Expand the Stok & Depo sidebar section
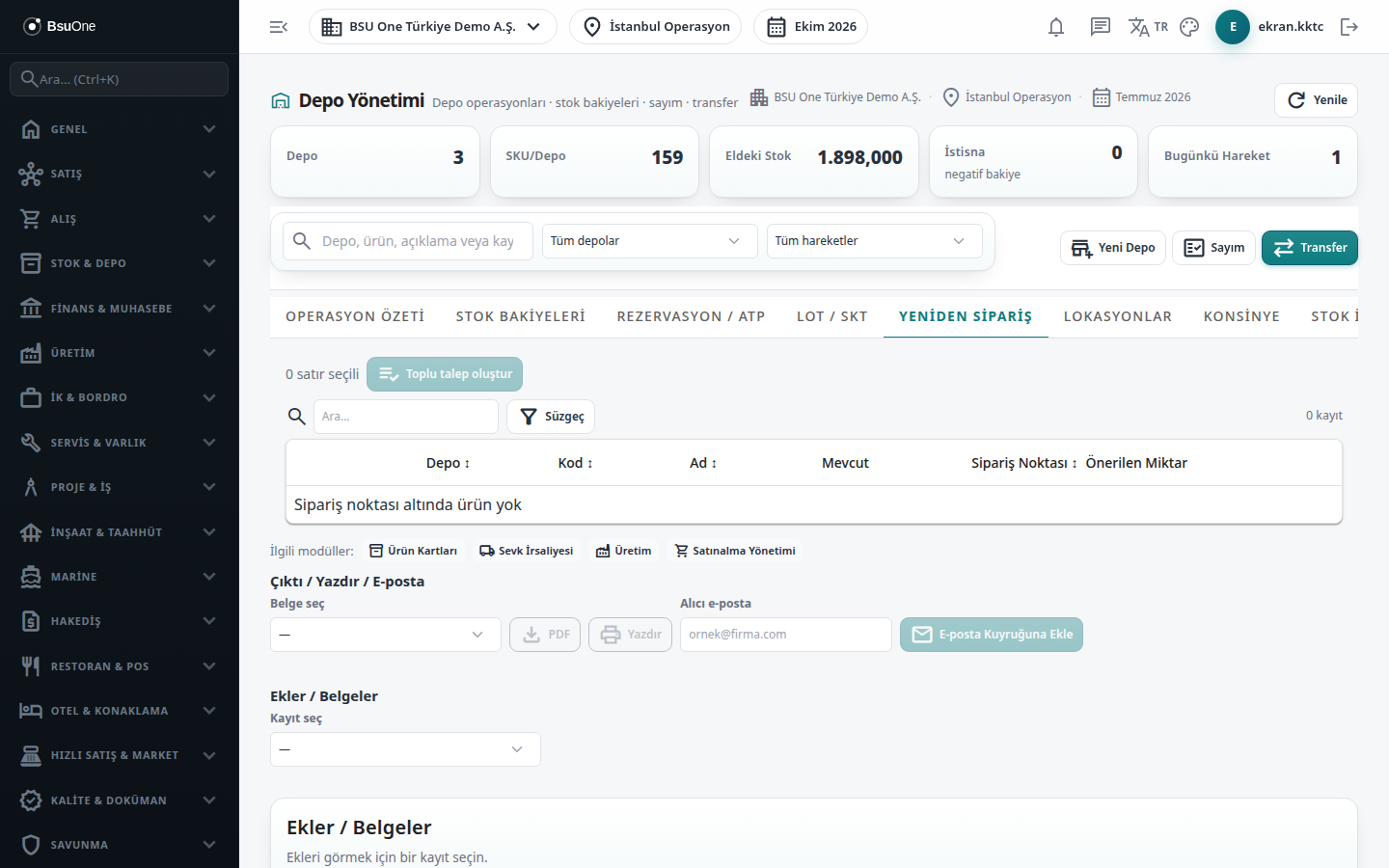Viewport: 1389px width, 868px height. [120, 263]
